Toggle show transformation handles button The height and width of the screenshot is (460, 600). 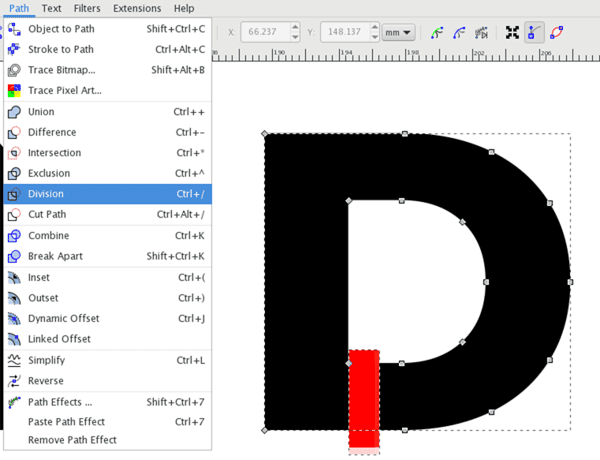[x=513, y=33]
